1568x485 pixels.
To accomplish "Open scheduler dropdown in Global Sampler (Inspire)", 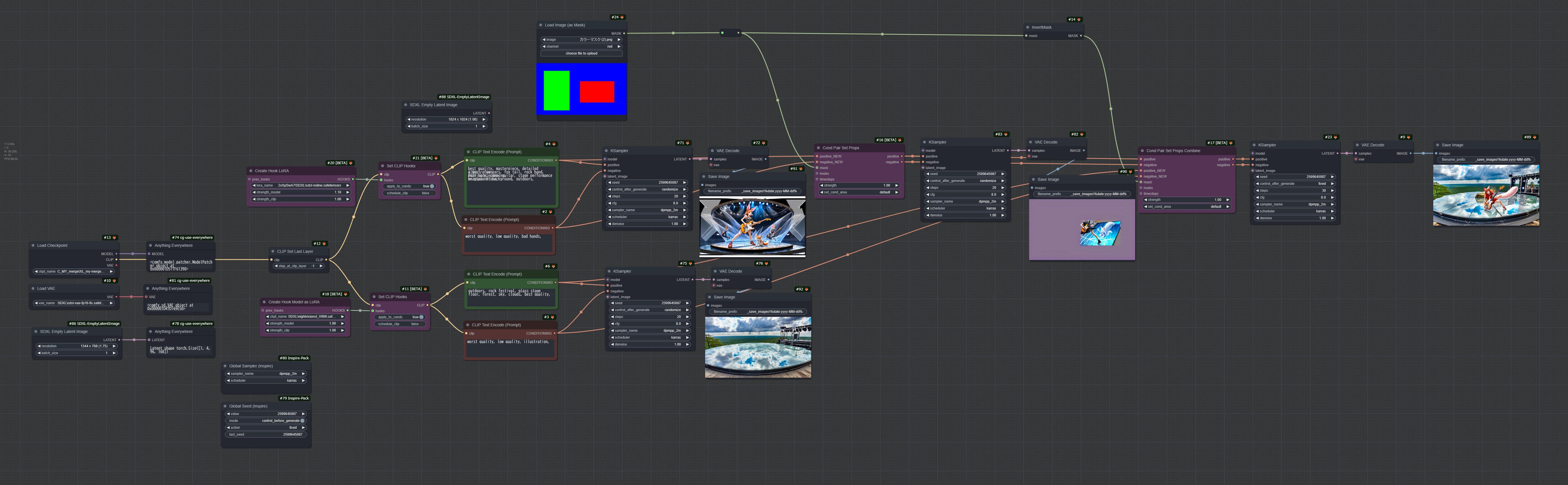I will click(266, 381).
